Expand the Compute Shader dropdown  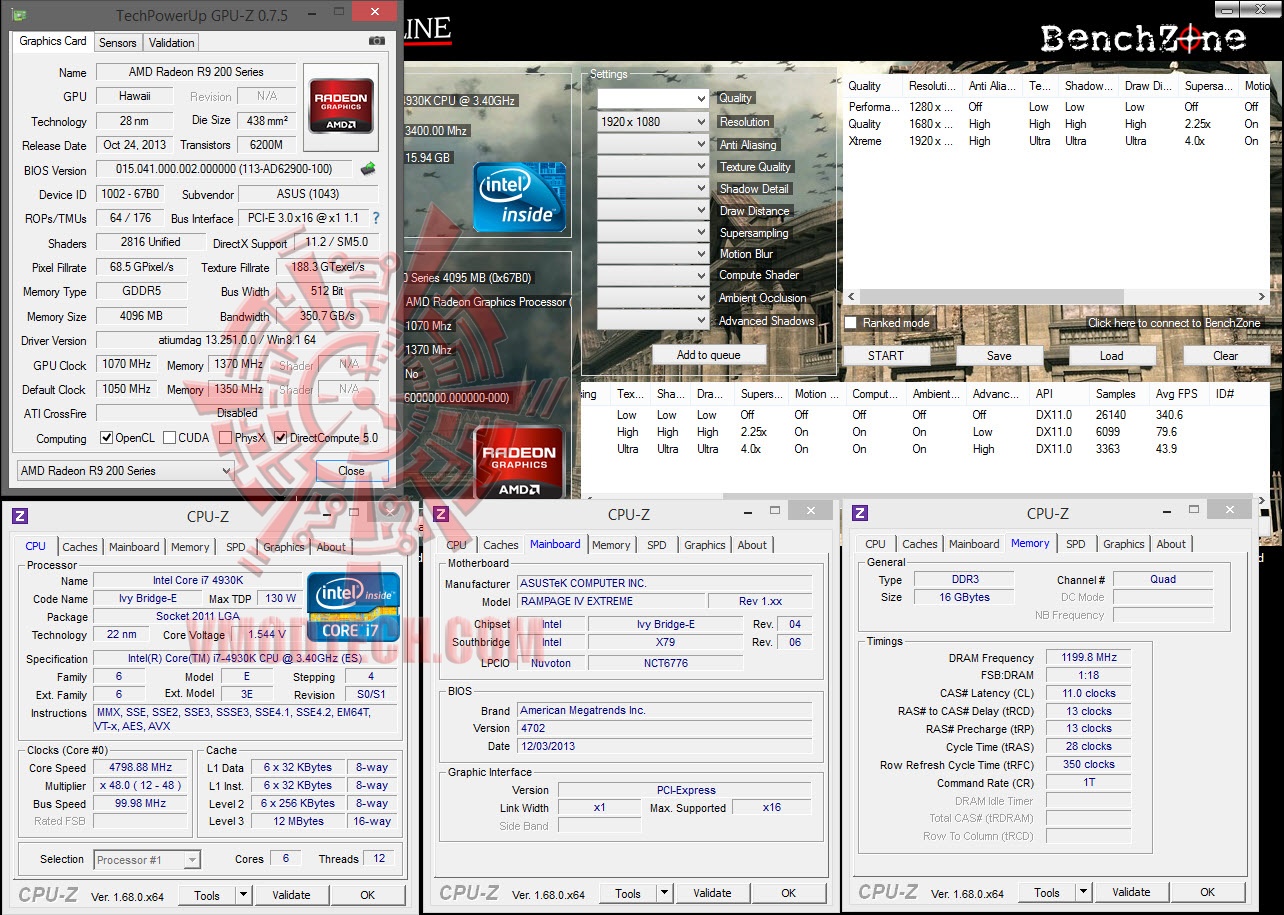(x=653, y=276)
